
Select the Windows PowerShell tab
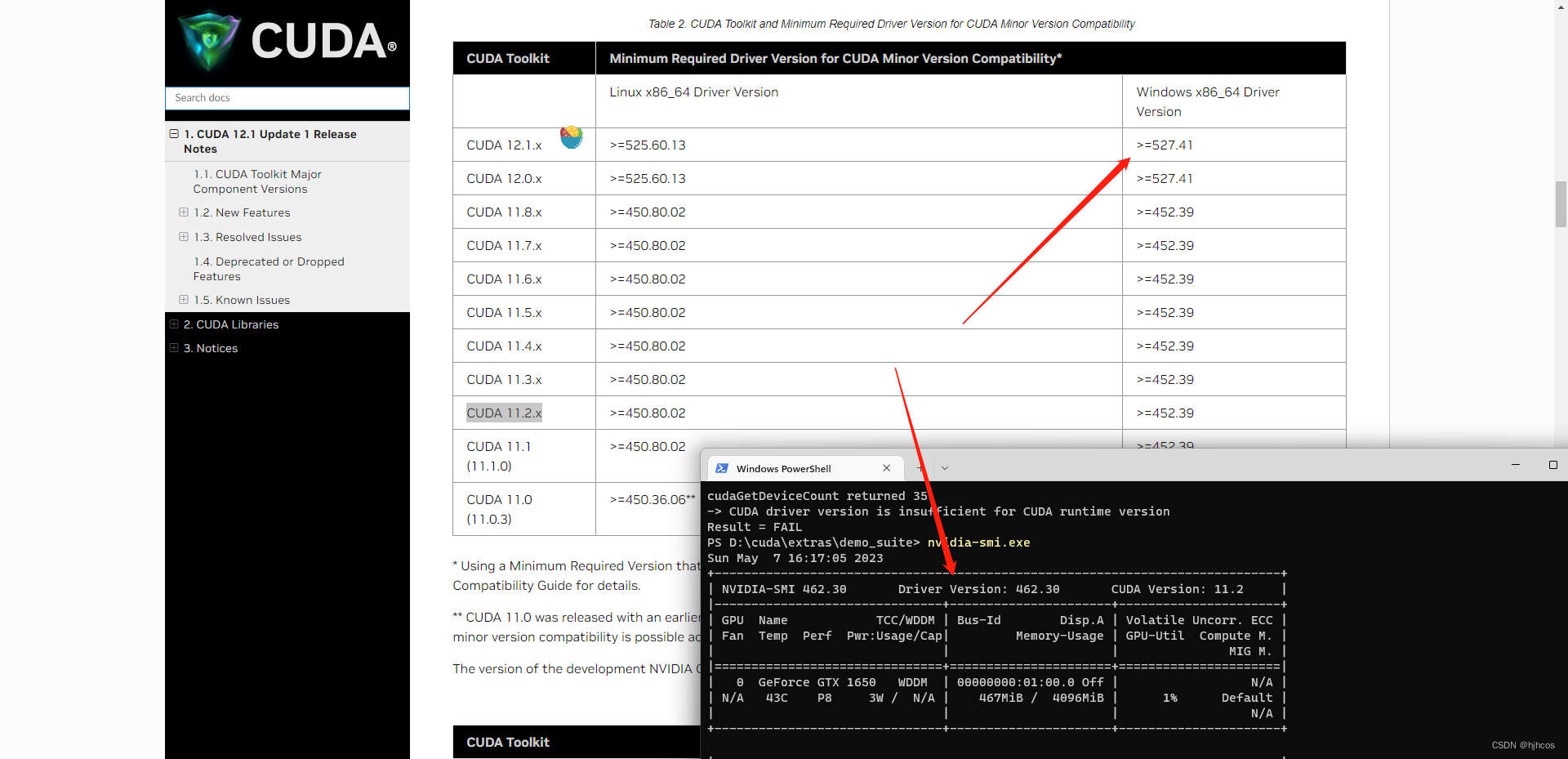804,468
